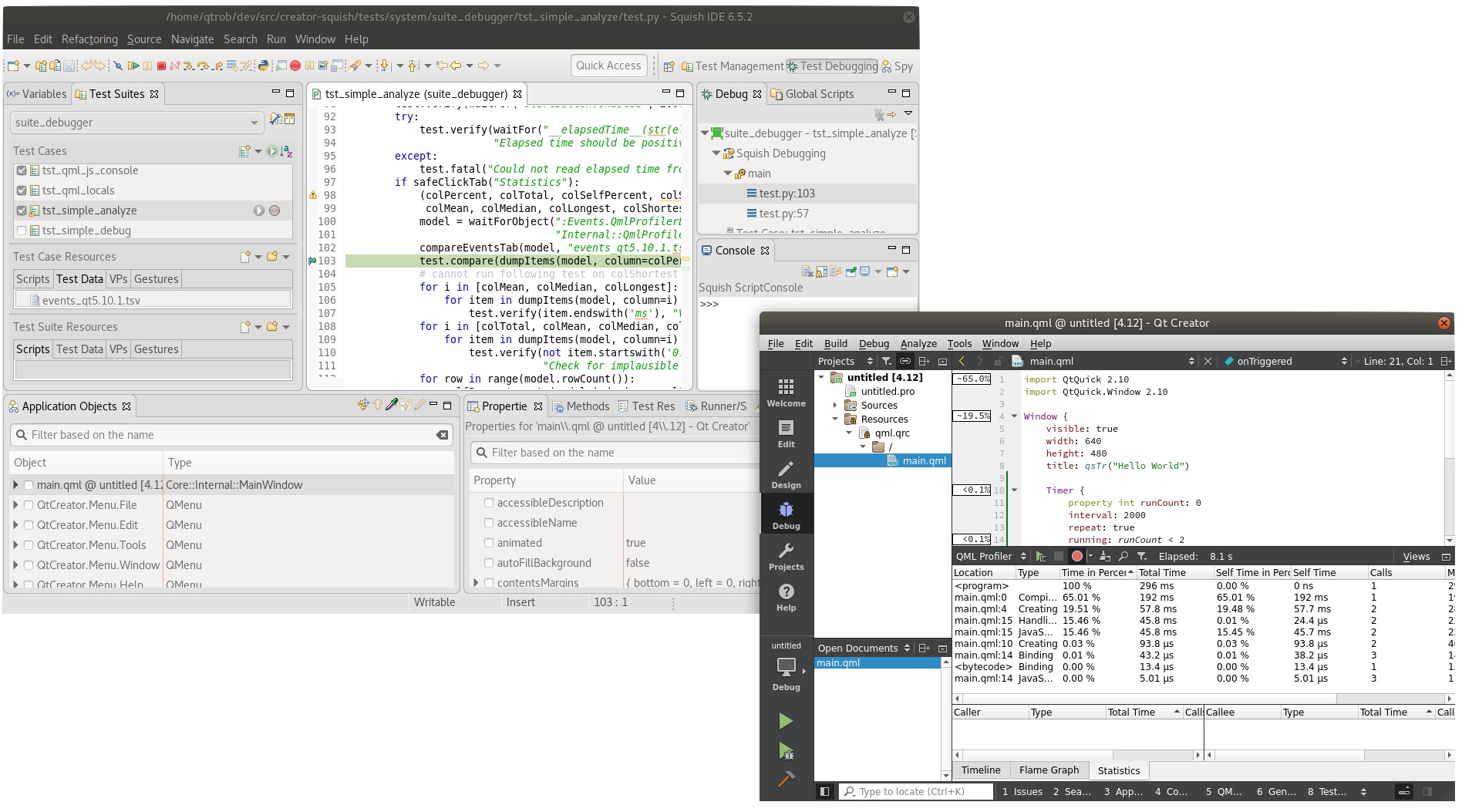Expand the QtCreator.Menu.Edit object node
The image size is (1472, 812).
point(15,525)
